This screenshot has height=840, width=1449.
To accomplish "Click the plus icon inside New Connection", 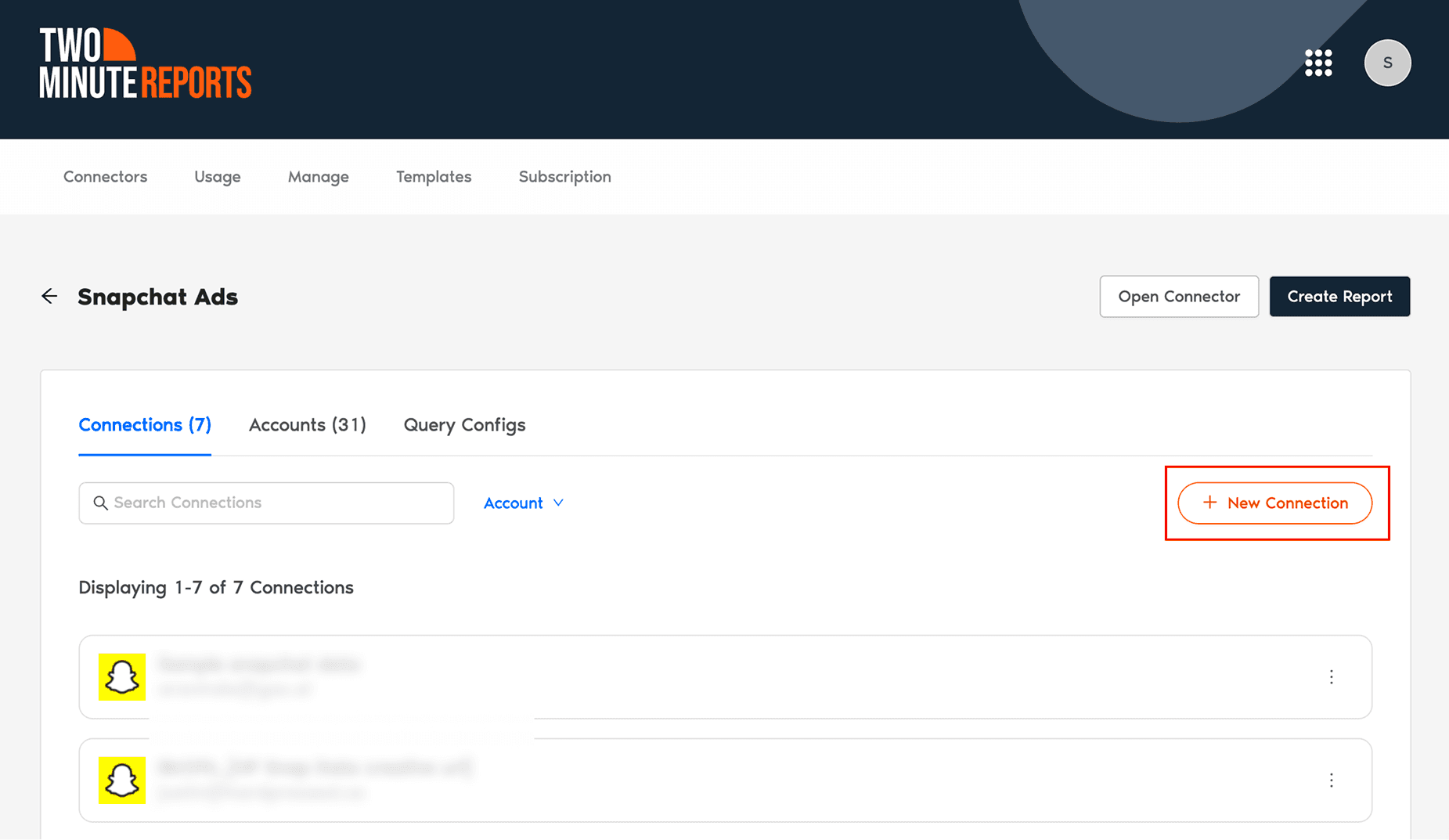I will point(1209,503).
